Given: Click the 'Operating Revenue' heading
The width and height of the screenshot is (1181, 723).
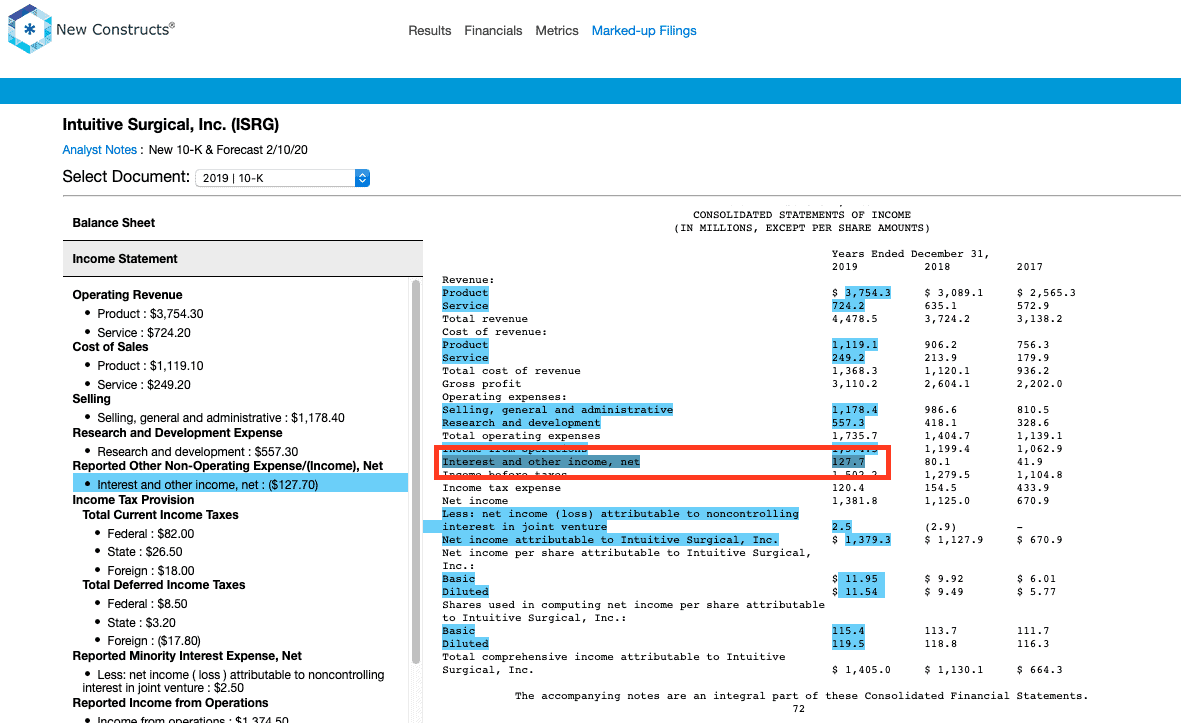Looking at the screenshot, I should [127, 295].
